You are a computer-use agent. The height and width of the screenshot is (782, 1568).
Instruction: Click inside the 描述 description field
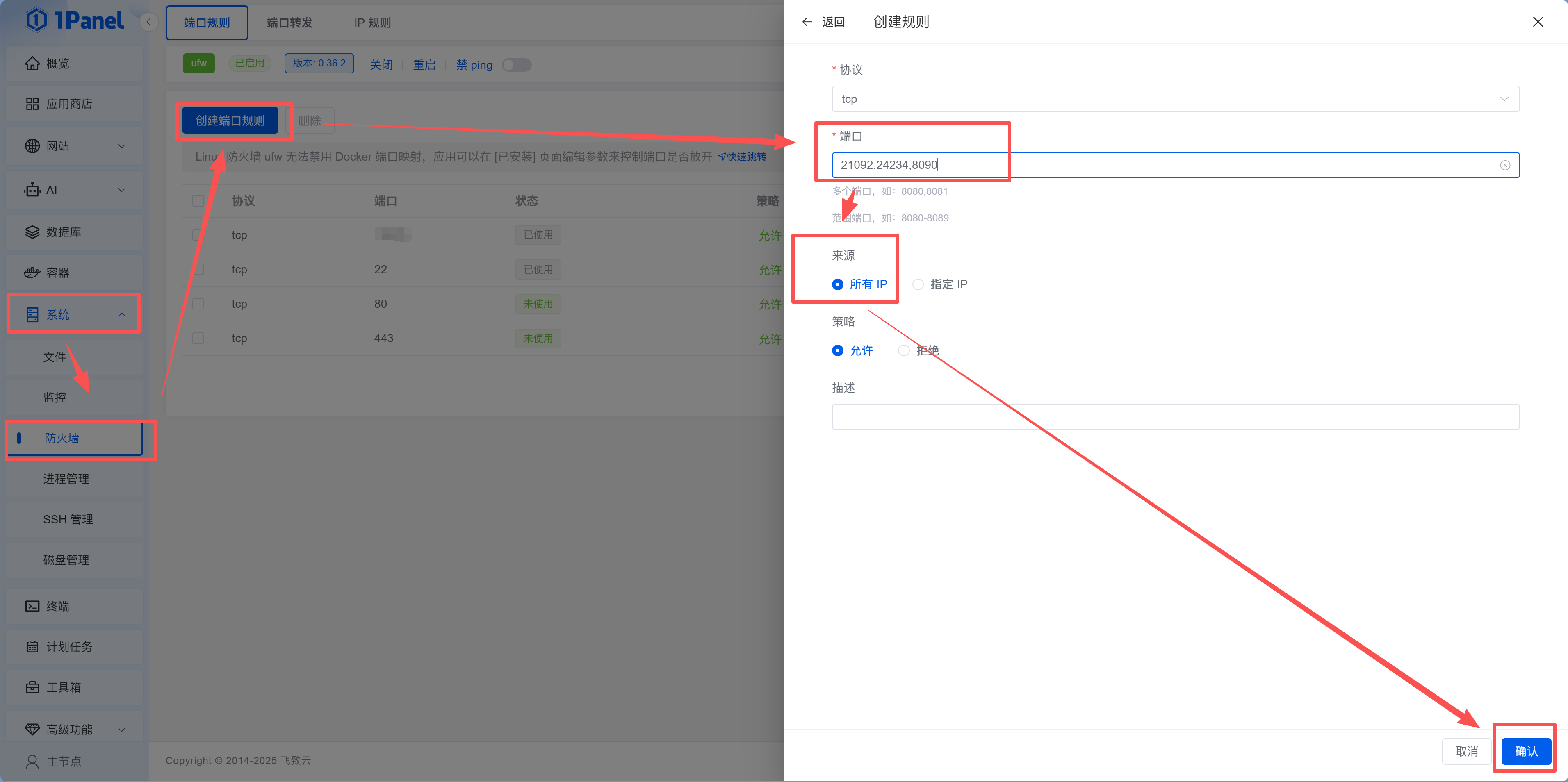(1175, 416)
